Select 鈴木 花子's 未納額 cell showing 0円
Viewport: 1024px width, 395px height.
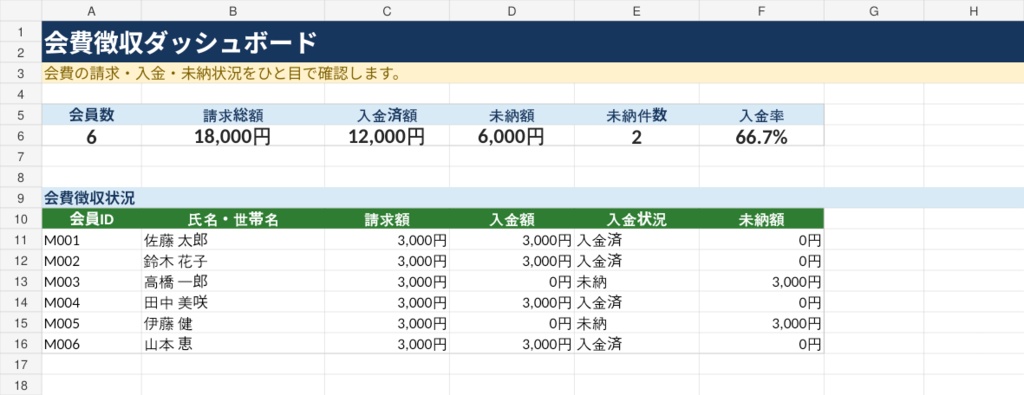761,261
